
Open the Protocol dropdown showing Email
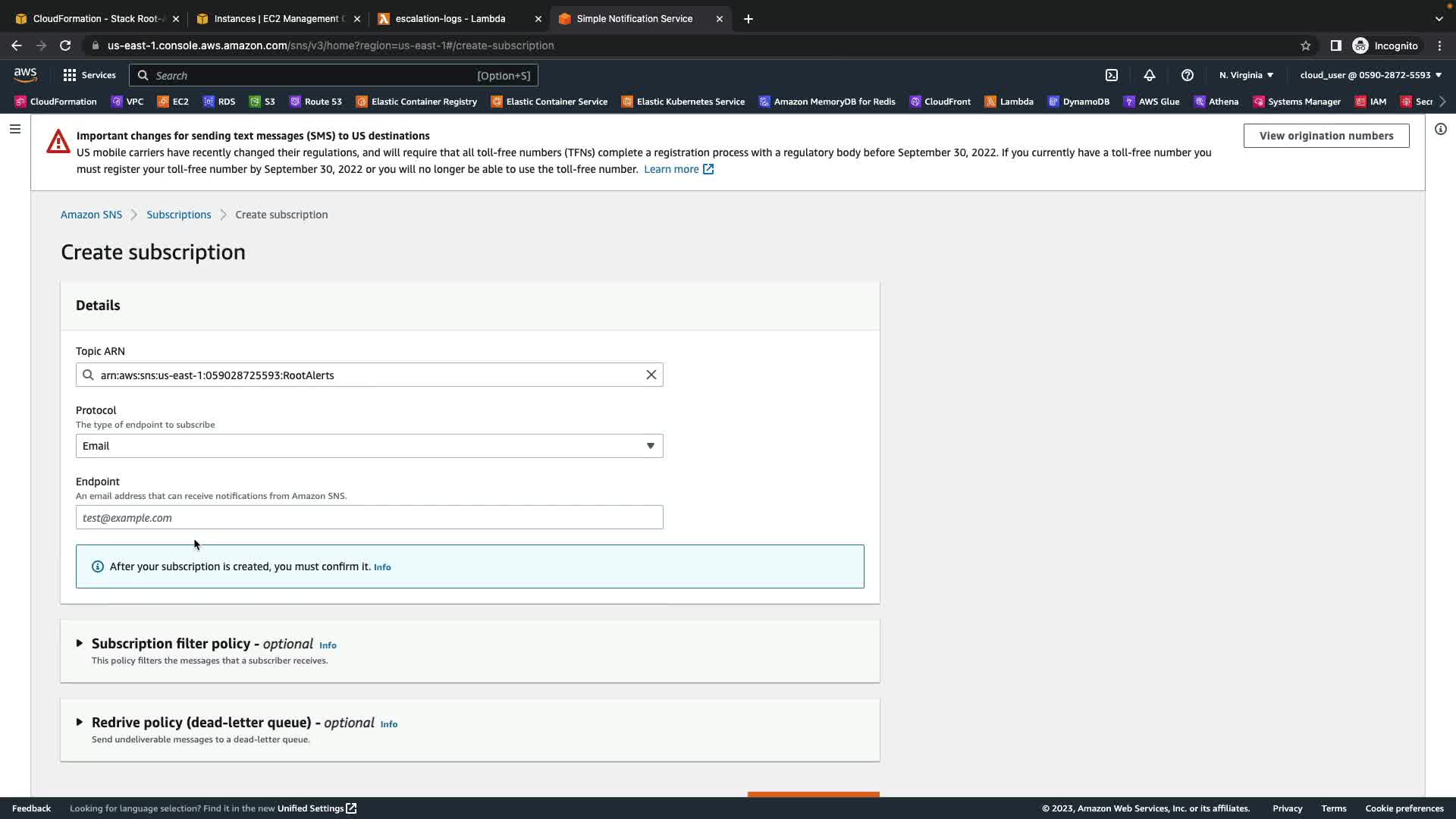(369, 446)
